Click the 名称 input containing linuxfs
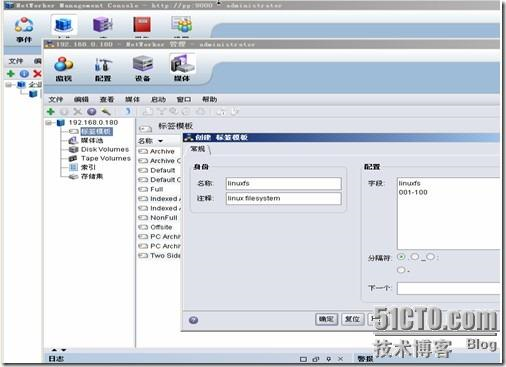The image size is (506, 367). [284, 183]
